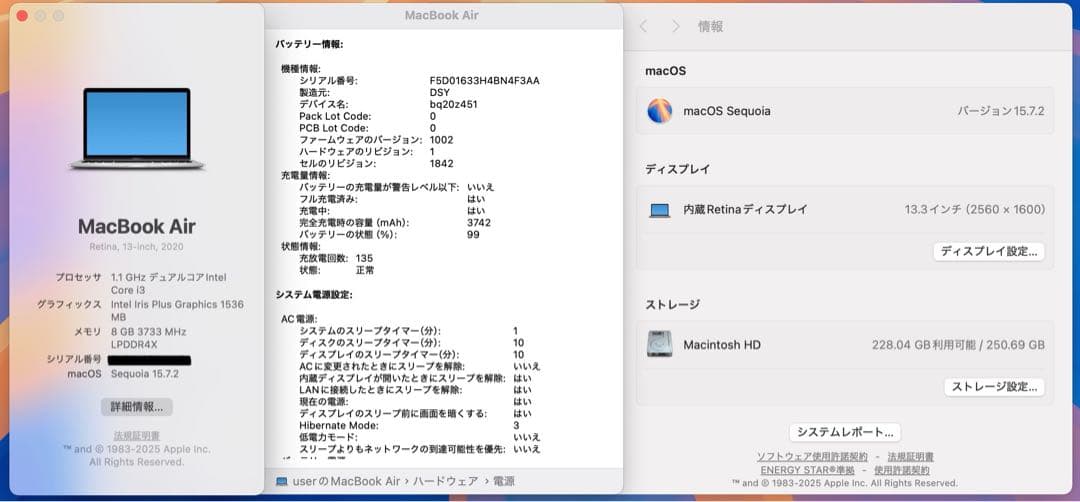Select 'userのMacBook Air' in path bar
1080x502 pixels.
[x=346, y=481]
